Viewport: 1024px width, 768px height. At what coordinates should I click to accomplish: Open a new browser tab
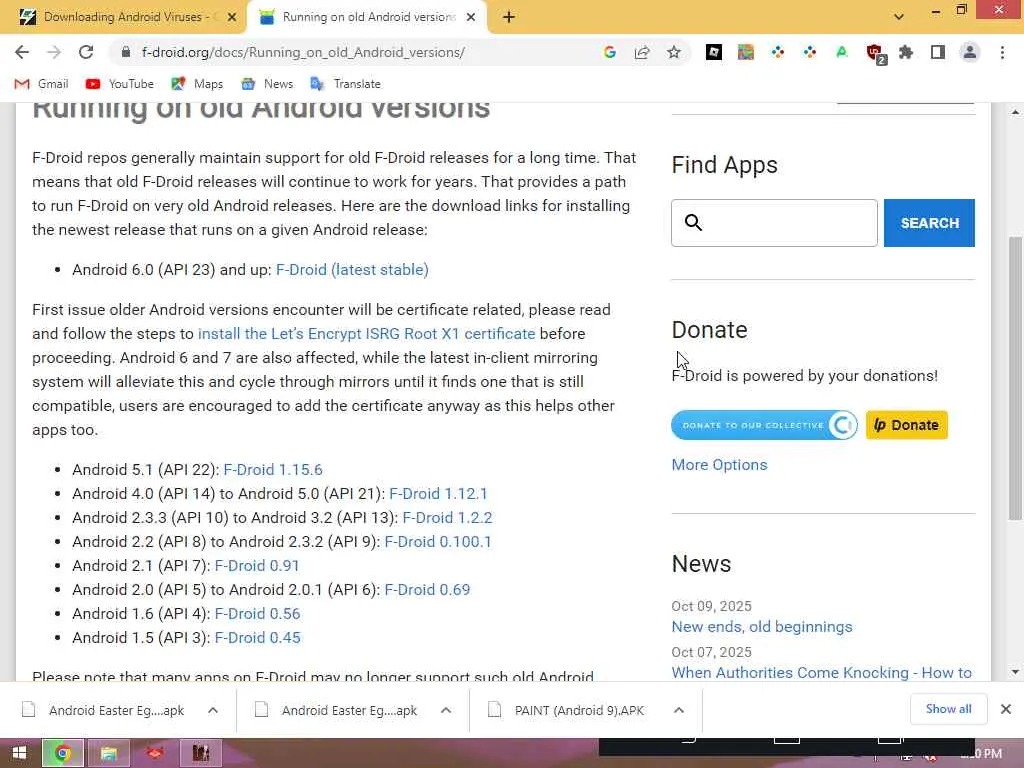pyautogui.click(x=509, y=17)
